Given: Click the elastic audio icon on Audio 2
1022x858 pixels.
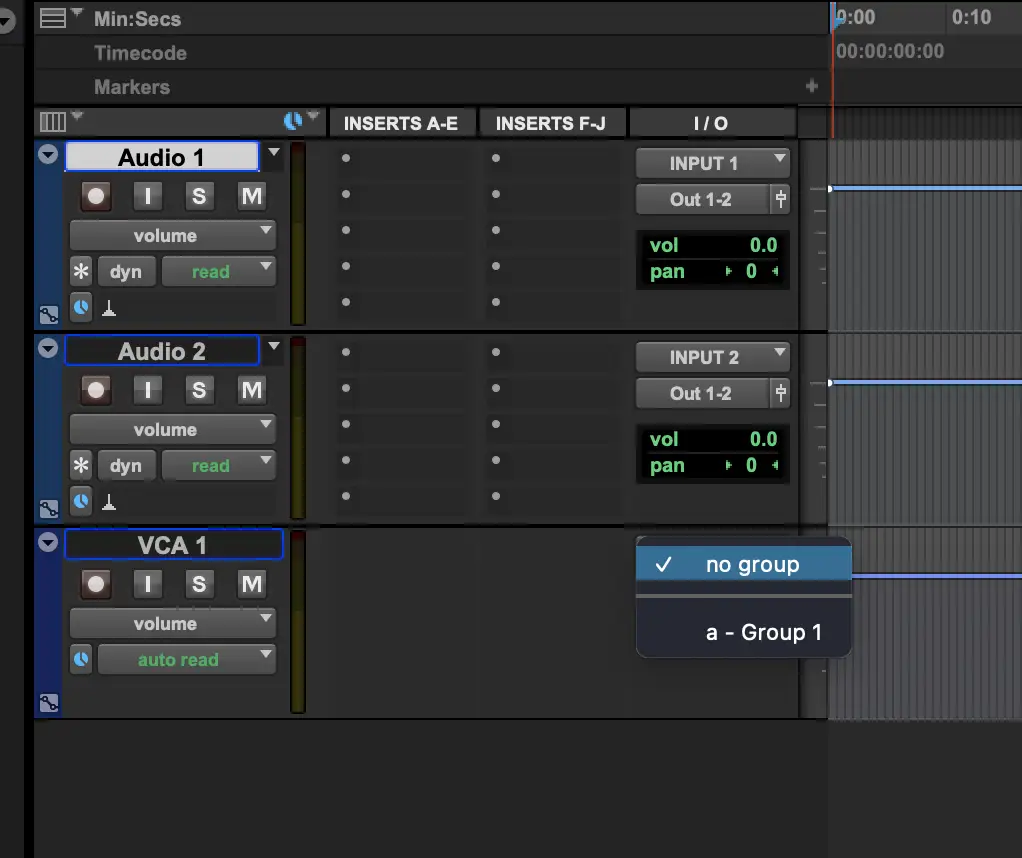Looking at the screenshot, I should (x=110, y=503).
